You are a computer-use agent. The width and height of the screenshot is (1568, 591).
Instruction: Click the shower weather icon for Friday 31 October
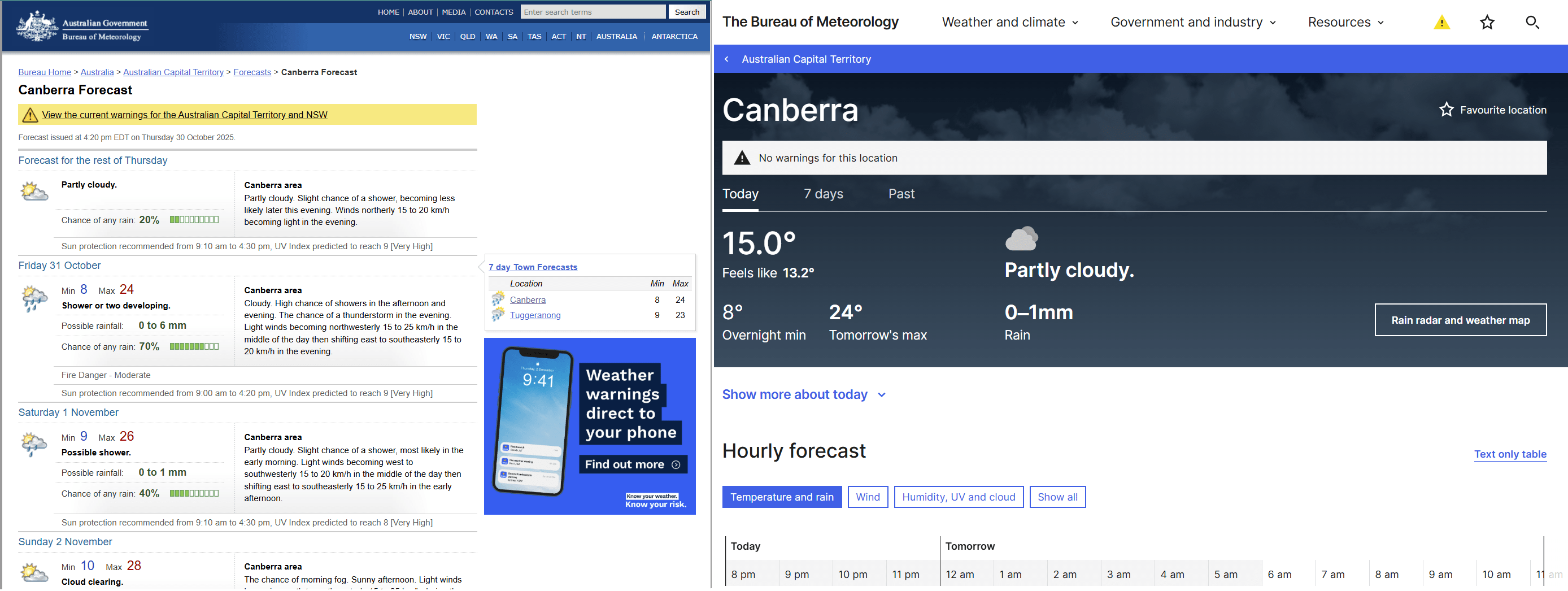34,298
